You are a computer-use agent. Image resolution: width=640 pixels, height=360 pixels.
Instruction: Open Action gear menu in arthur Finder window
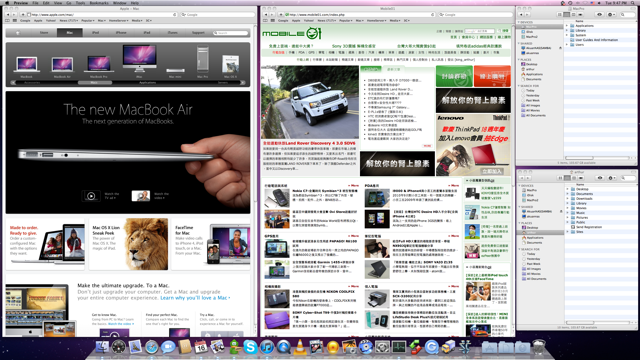point(611,178)
